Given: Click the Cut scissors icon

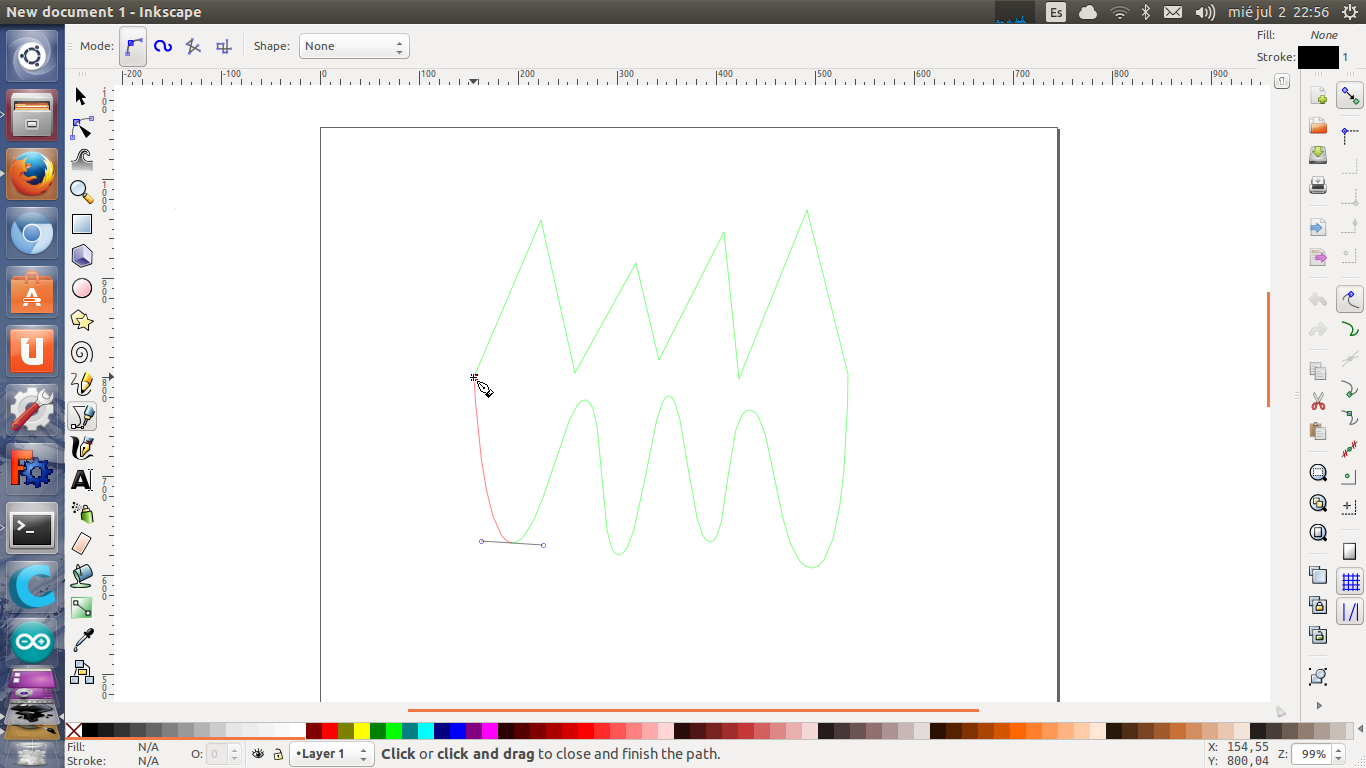Looking at the screenshot, I should pos(1318,401).
